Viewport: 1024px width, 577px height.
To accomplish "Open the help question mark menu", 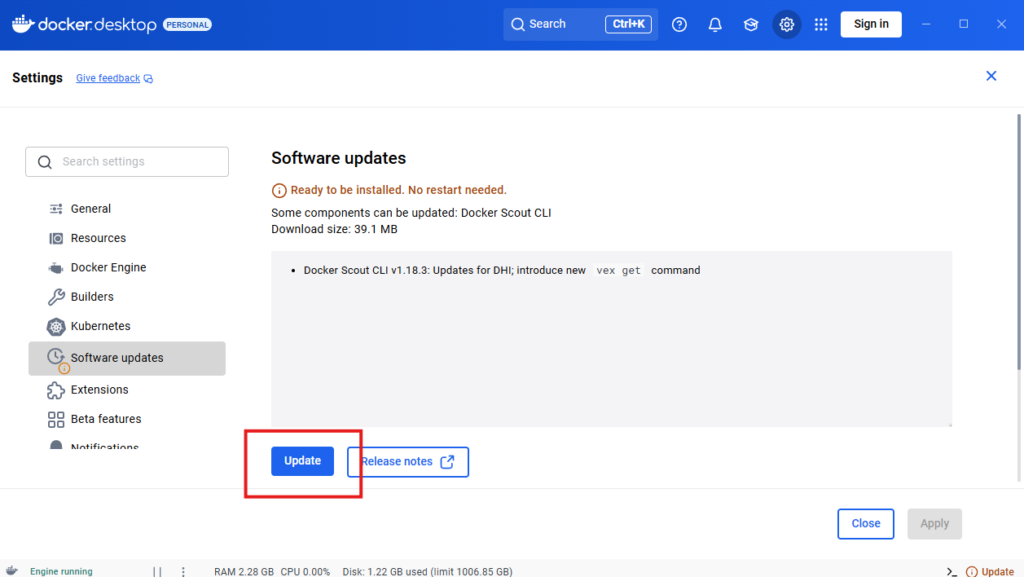I will [679, 24].
